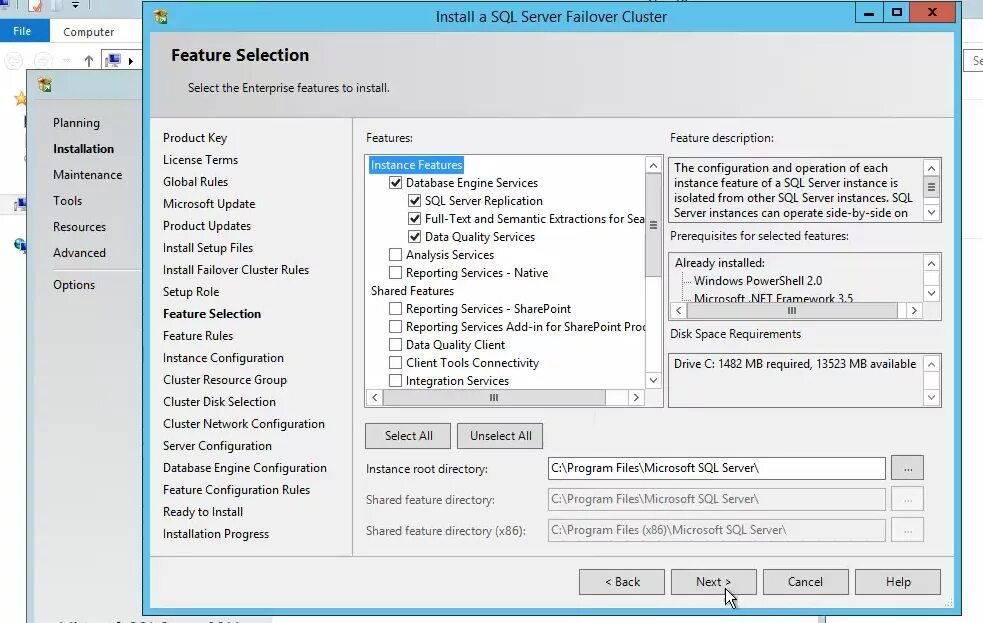Uncheck Data Quality Services
Image resolution: width=983 pixels, height=623 pixels.
tap(414, 237)
